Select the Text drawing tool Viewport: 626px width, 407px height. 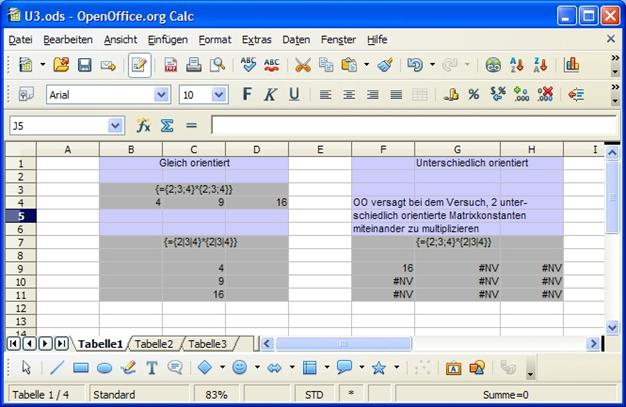(152, 368)
